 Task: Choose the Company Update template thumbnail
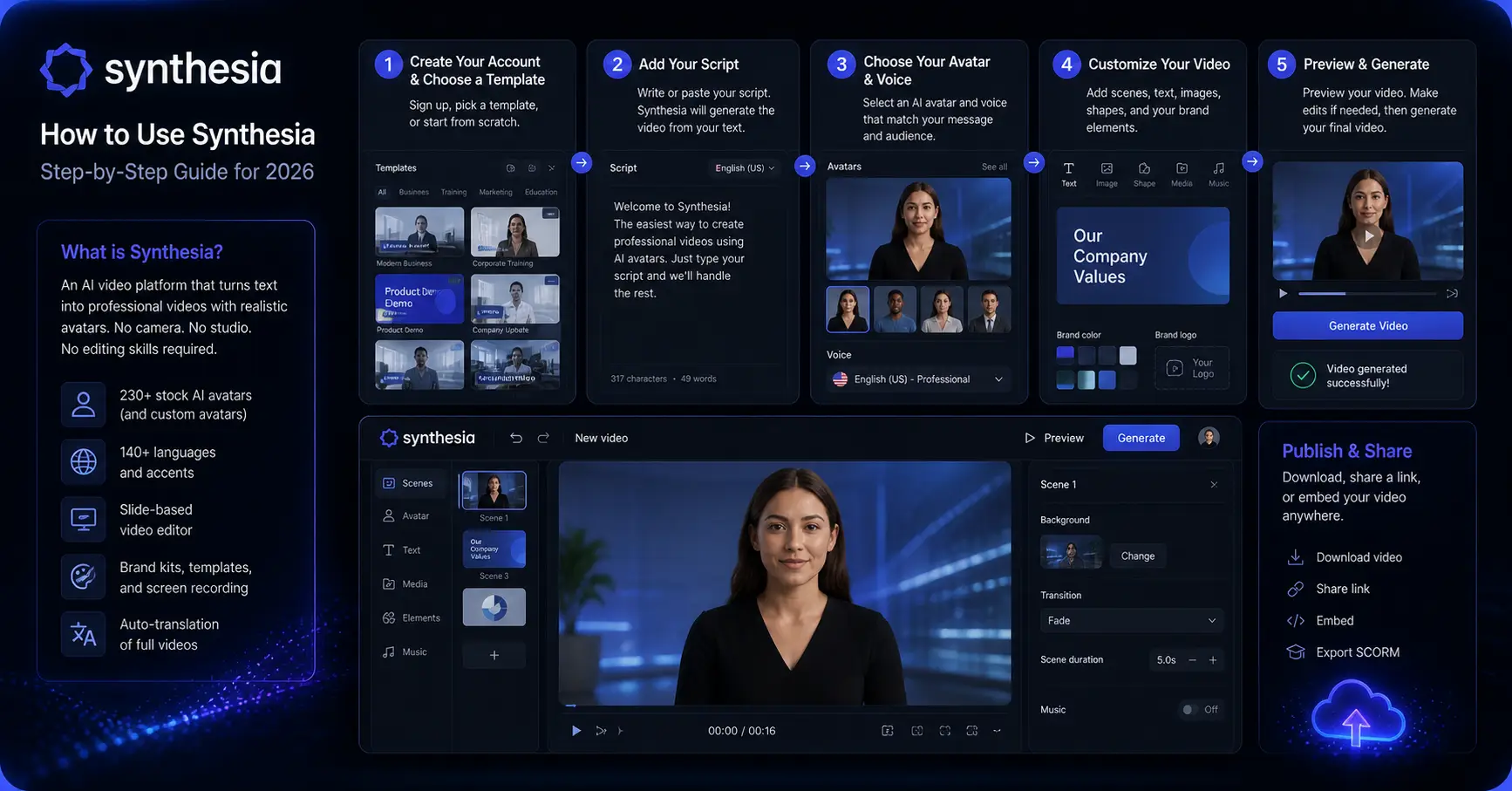tap(515, 299)
